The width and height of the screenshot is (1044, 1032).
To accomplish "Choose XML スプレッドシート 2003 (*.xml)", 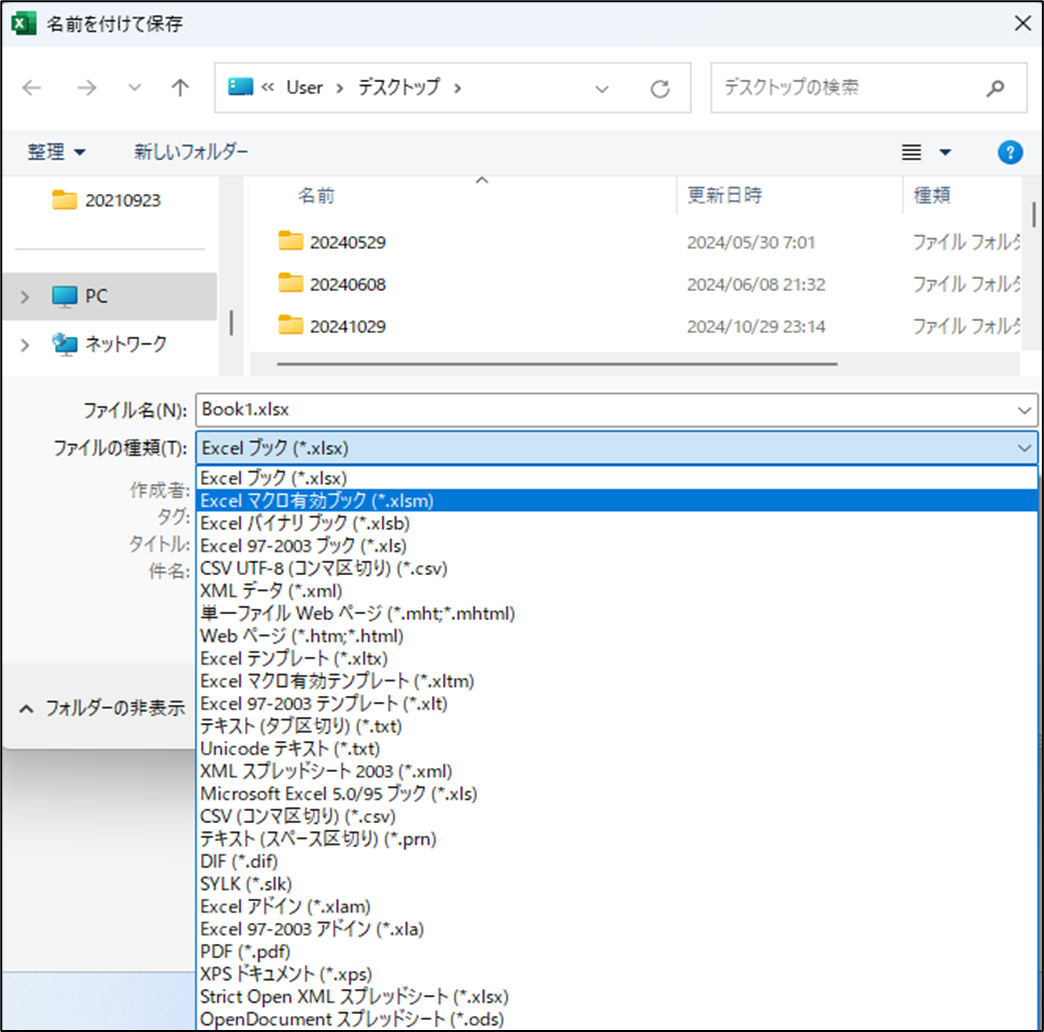I will pos(617,772).
